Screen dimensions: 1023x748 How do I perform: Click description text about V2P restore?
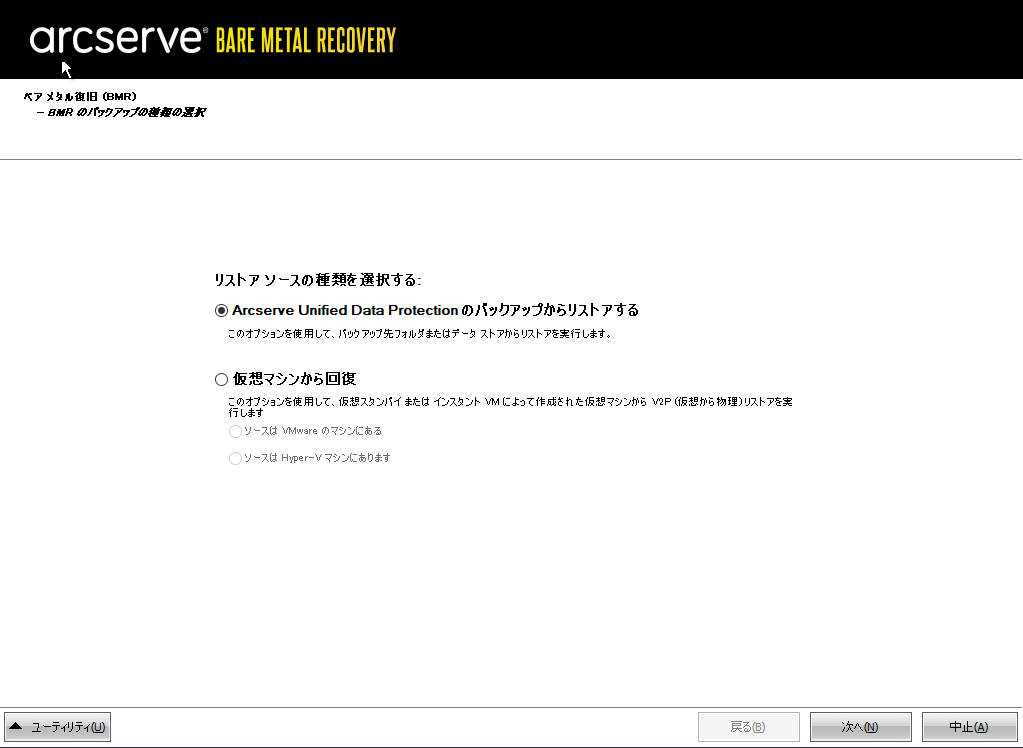(510, 407)
